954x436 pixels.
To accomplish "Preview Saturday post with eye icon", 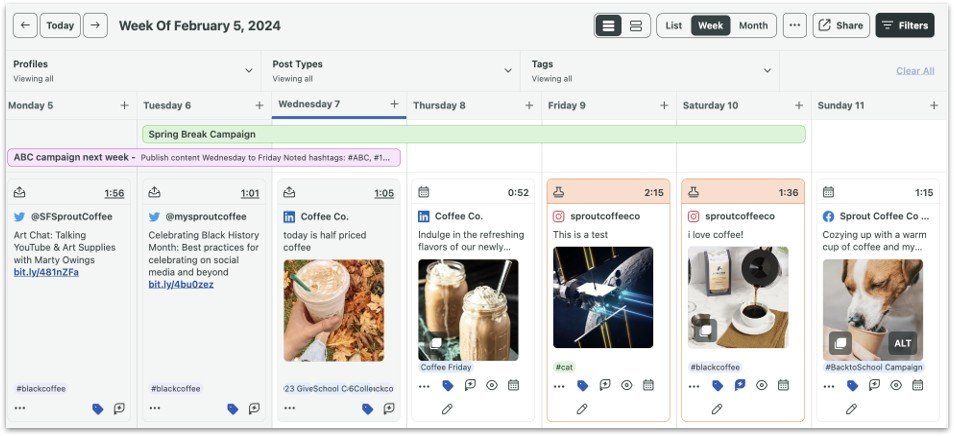I will click(761, 385).
